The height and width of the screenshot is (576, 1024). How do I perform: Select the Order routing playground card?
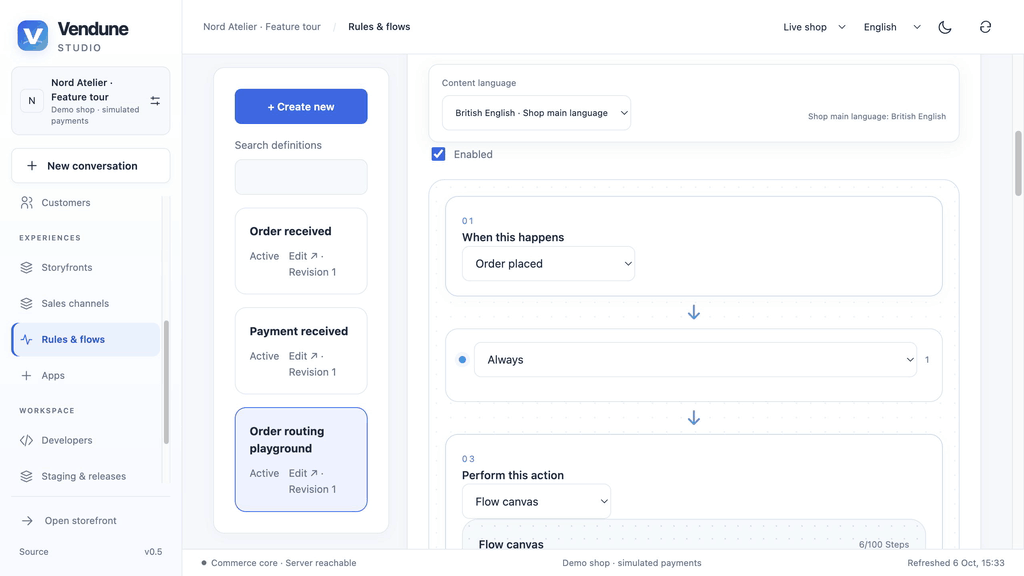301,460
